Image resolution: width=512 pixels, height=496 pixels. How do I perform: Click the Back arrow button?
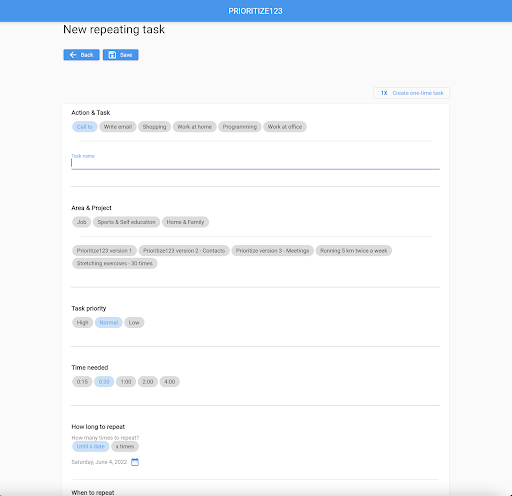(x=81, y=55)
